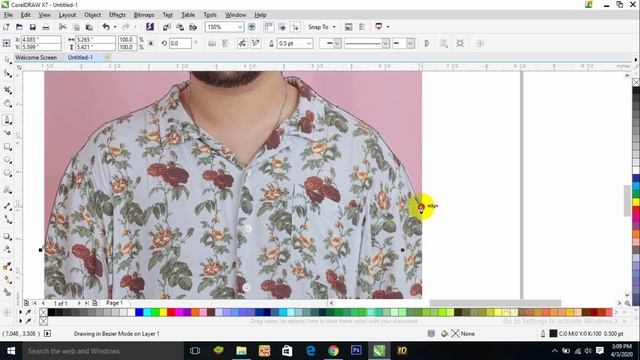Pick the yellow swatch in the bottom palette

pos(163,313)
